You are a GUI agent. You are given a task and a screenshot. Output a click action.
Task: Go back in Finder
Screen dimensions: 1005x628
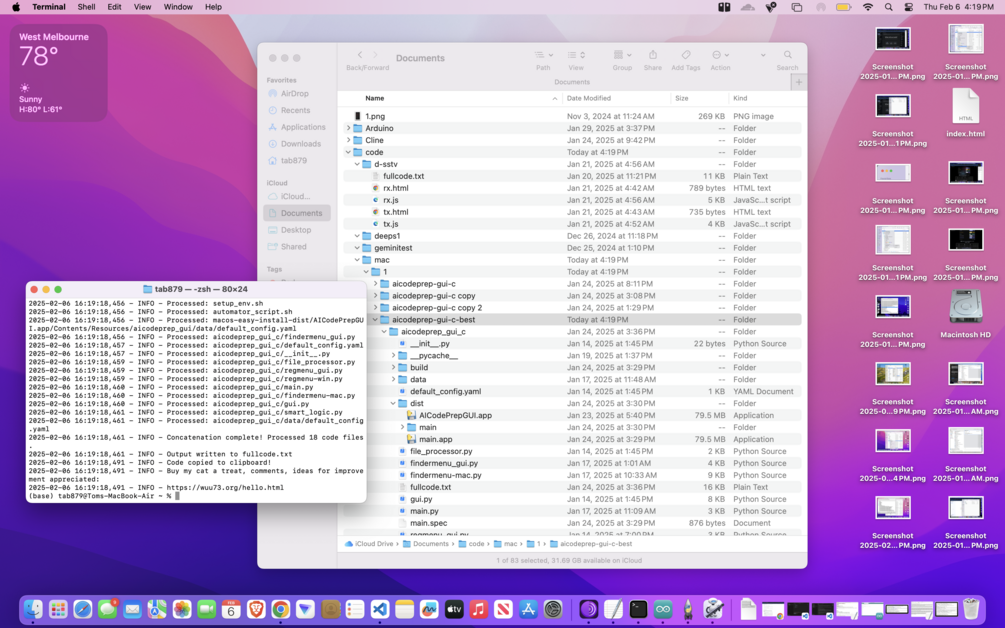(x=360, y=55)
